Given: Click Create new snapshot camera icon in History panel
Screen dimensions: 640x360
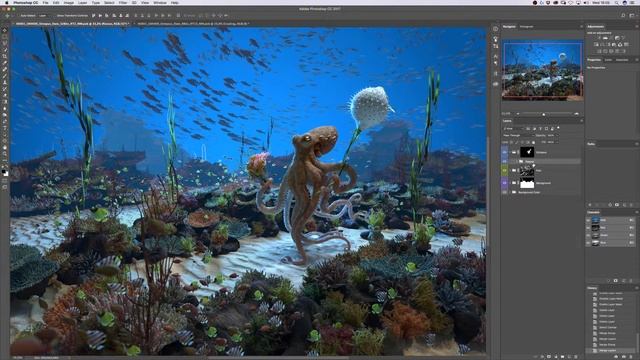Looking at the screenshot, I should point(623,356).
